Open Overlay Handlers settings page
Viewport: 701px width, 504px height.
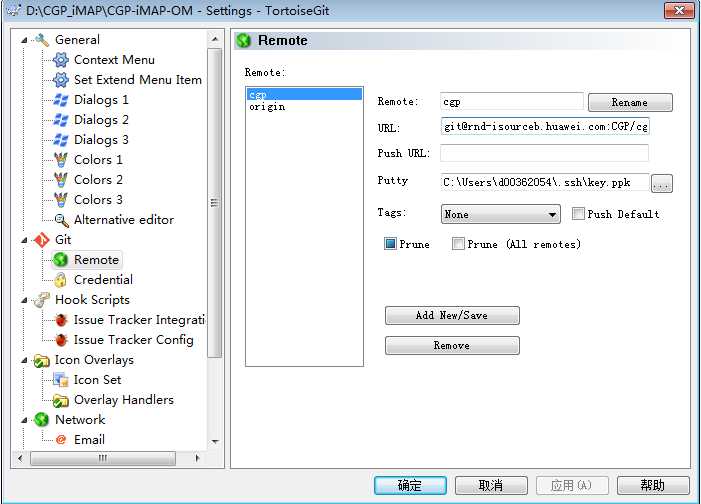(124, 400)
